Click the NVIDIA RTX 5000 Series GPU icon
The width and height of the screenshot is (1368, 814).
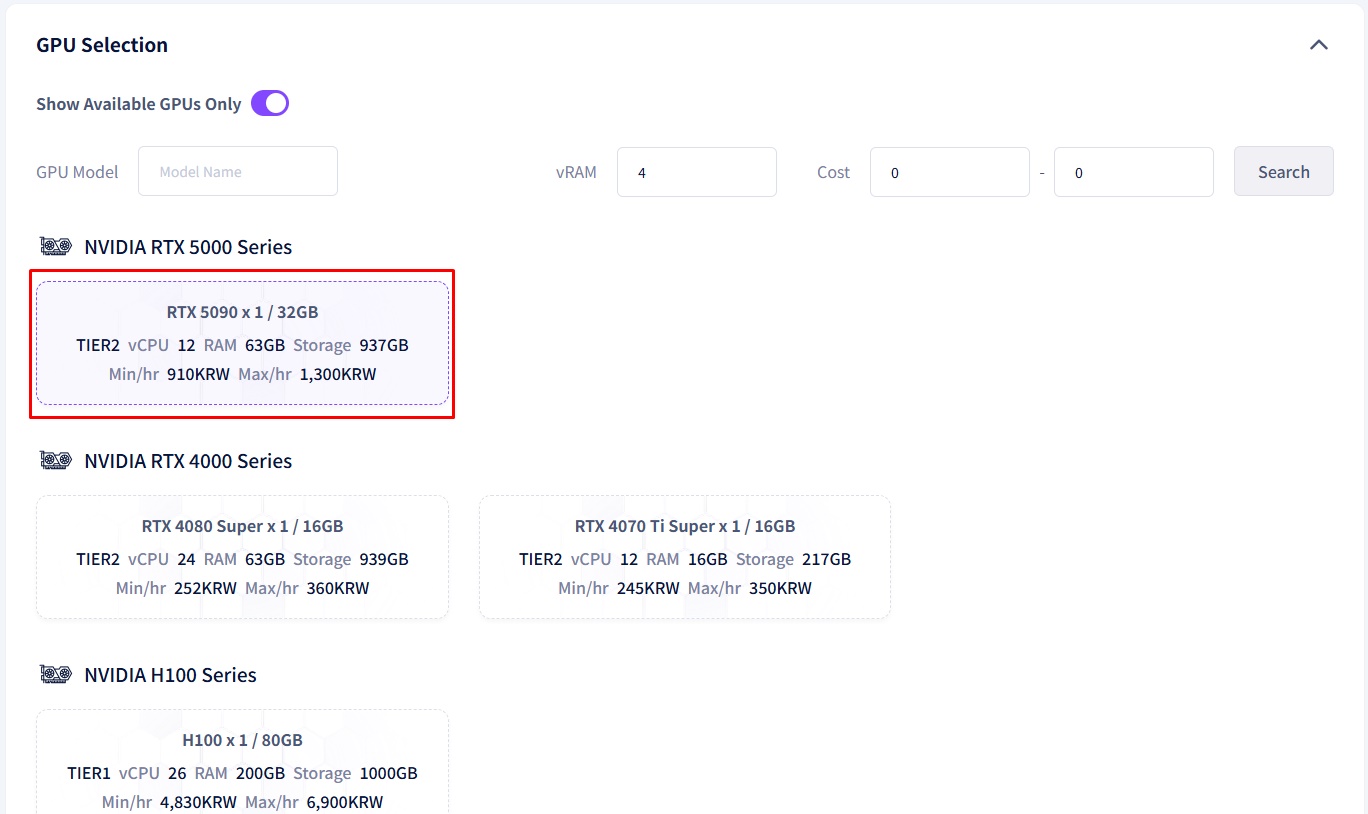(x=55, y=246)
